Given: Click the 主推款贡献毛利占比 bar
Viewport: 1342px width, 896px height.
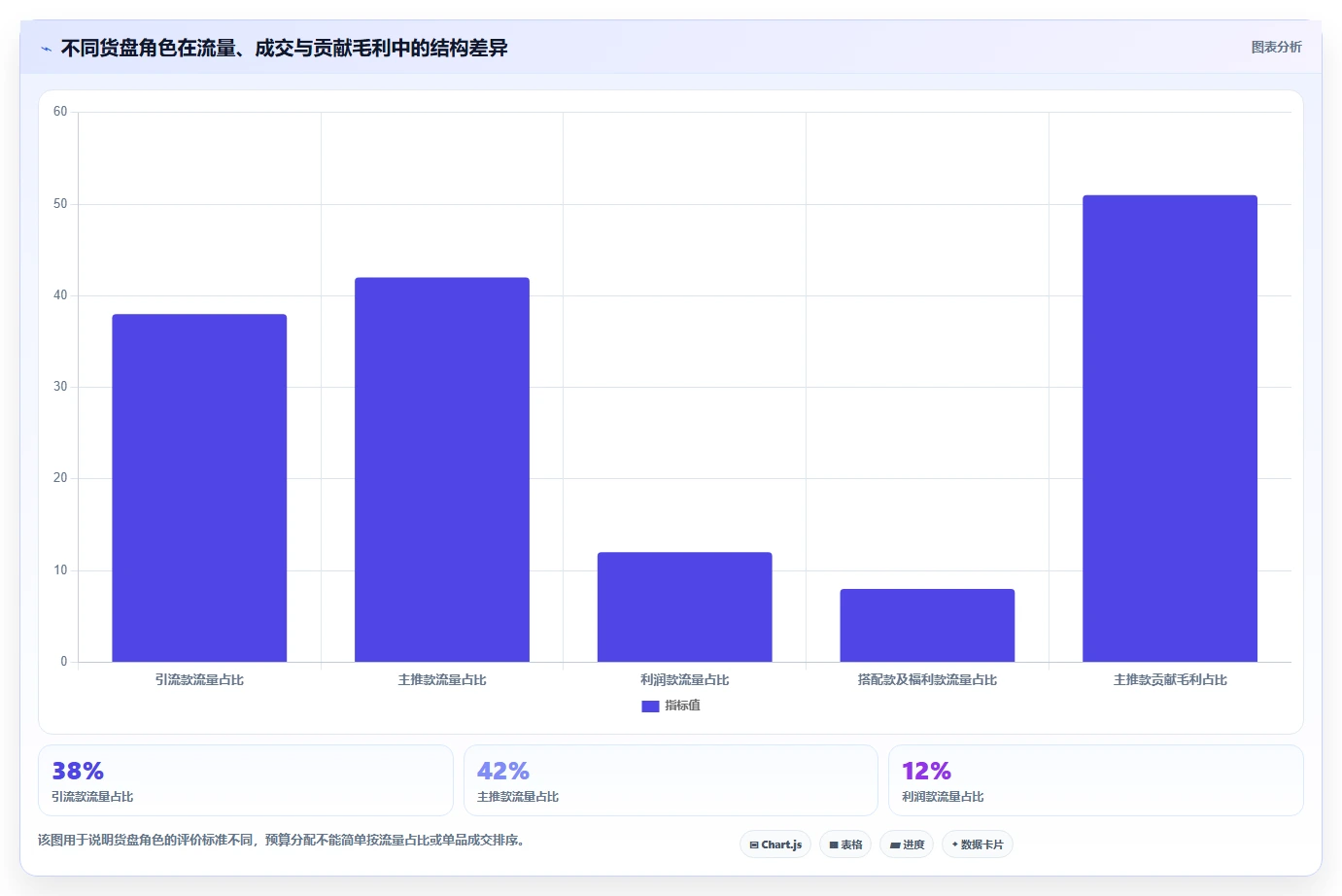Looking at the screenshot, I should 1170,429.
